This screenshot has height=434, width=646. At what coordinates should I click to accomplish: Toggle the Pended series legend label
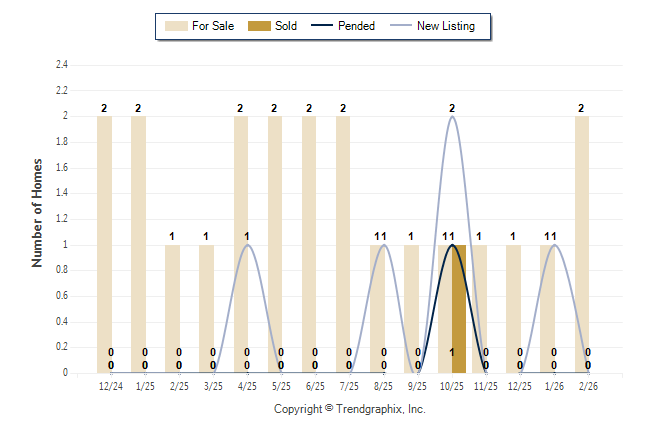tap(357, 26)
